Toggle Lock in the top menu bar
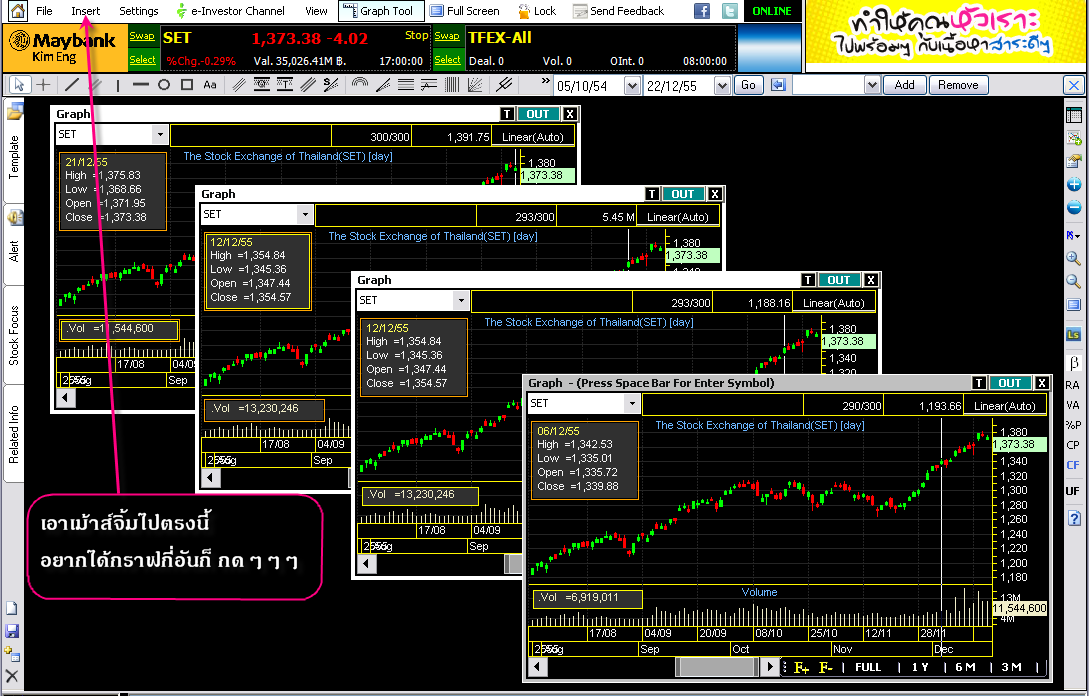The width and height of the screenshot is (1089, 696). [537, 11]
